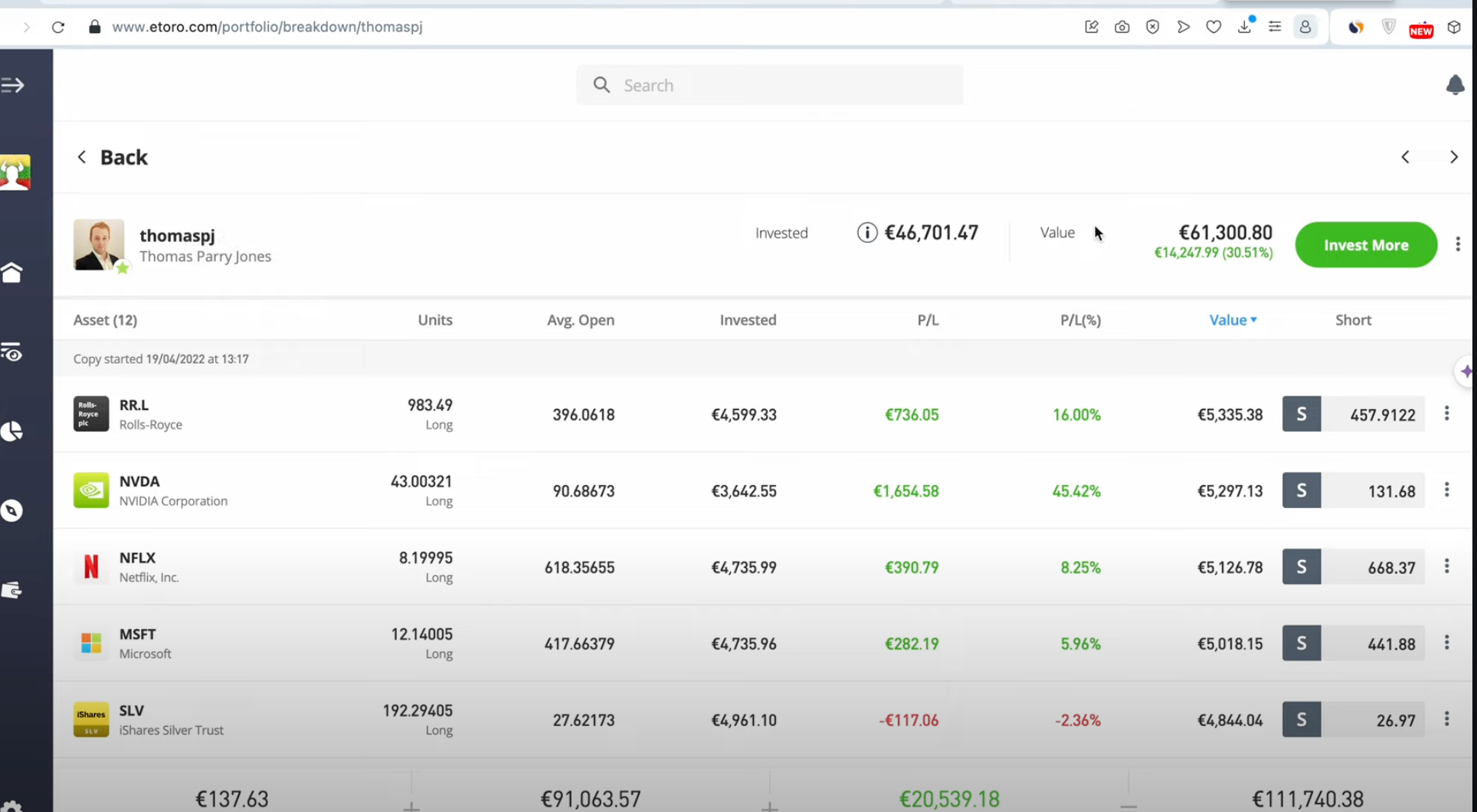Click the Invest More button
Image resolution: width=1477 pixels, height=812 pixels.
pyautogui.click(x=1366, y=244)
